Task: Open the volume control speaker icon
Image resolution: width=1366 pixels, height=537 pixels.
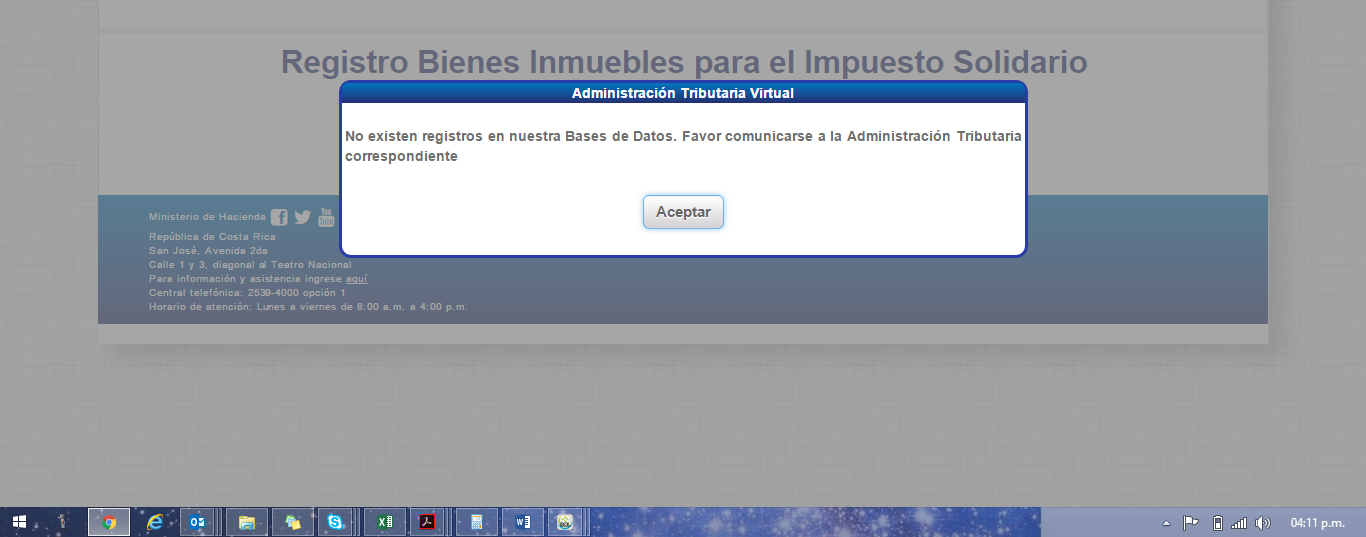Action: pyautogui.click(x=1263, y=522)
